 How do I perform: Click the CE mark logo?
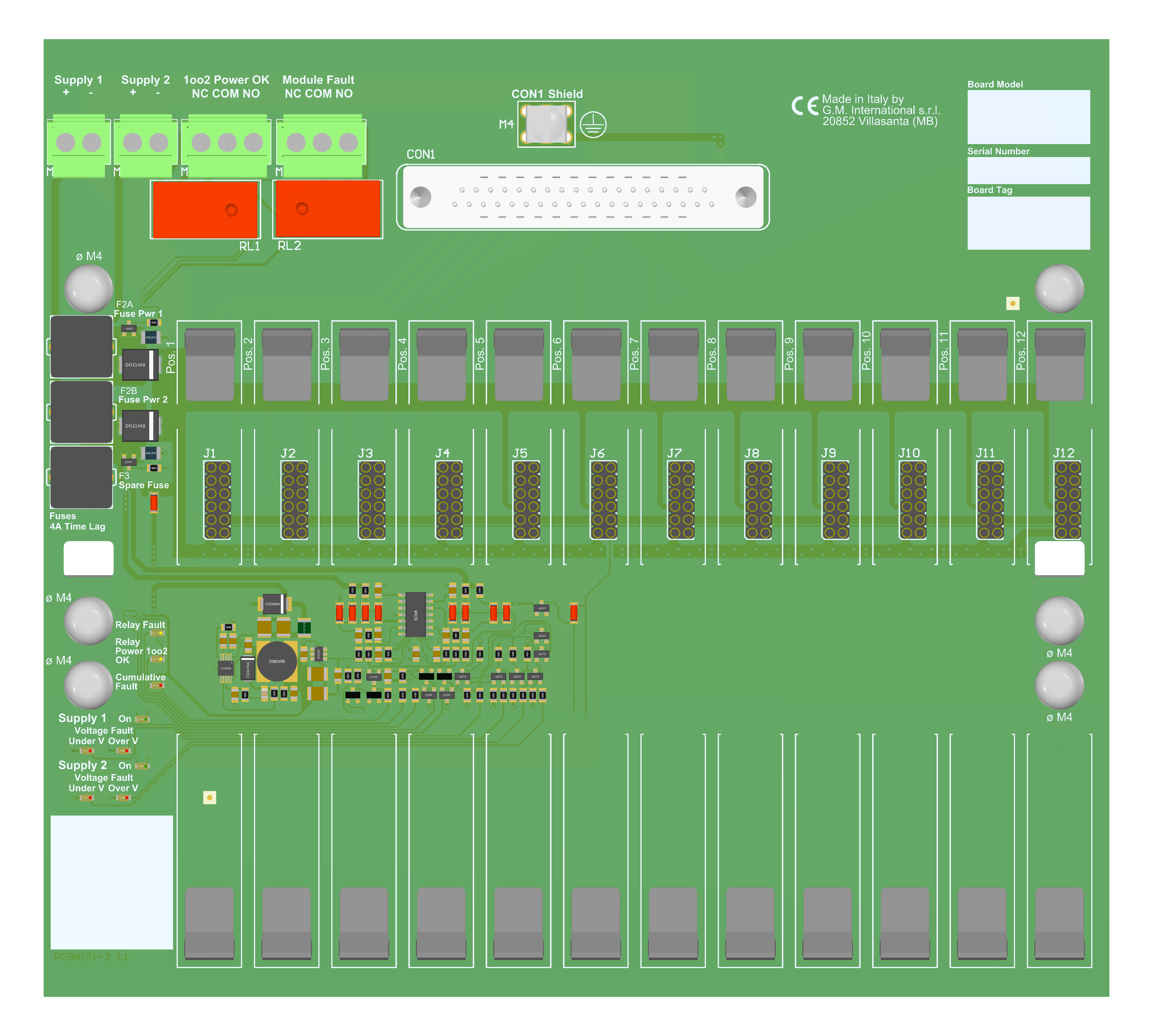(805, 106)
